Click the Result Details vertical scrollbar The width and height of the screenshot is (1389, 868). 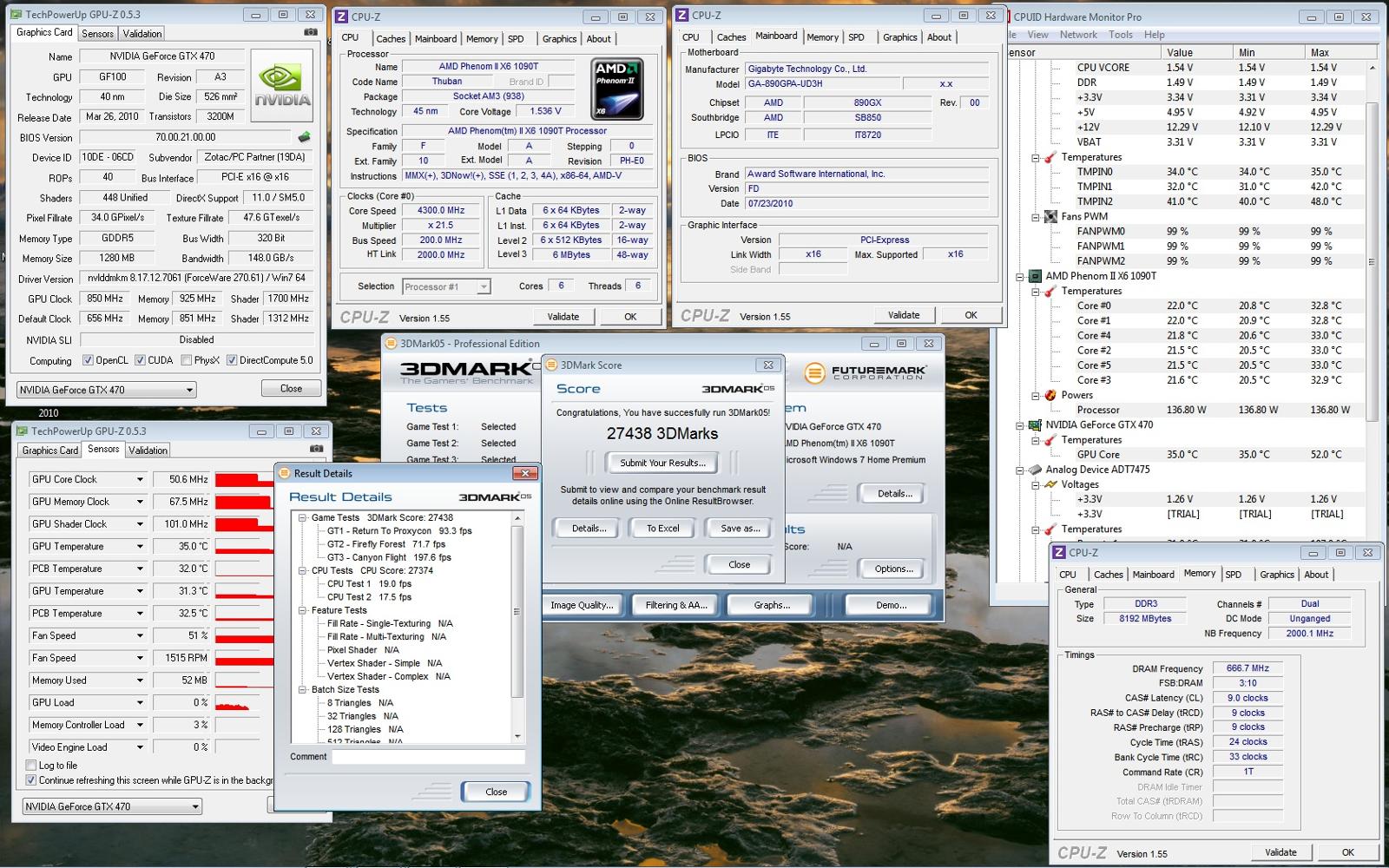click(517, 628)
